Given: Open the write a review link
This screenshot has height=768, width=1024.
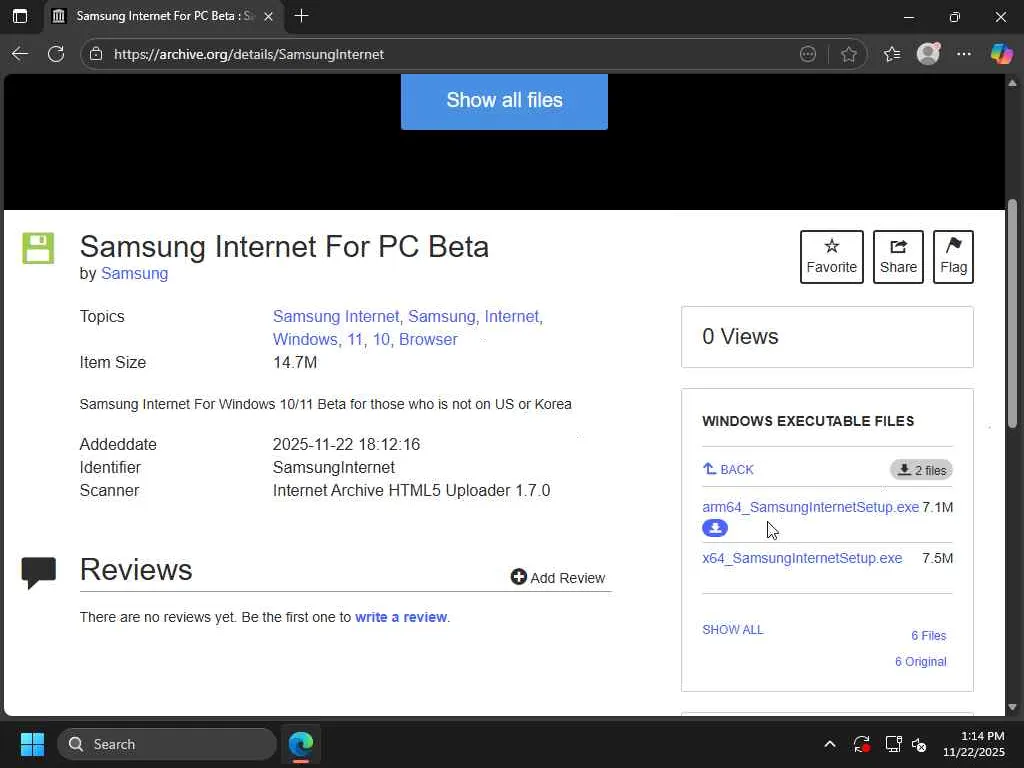Looking at the screenshot, I should pos(401,617).
